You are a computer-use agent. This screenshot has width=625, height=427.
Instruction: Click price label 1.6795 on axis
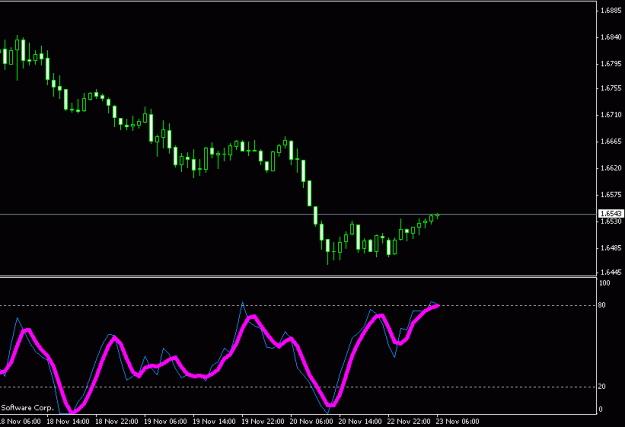coord(611,64)
